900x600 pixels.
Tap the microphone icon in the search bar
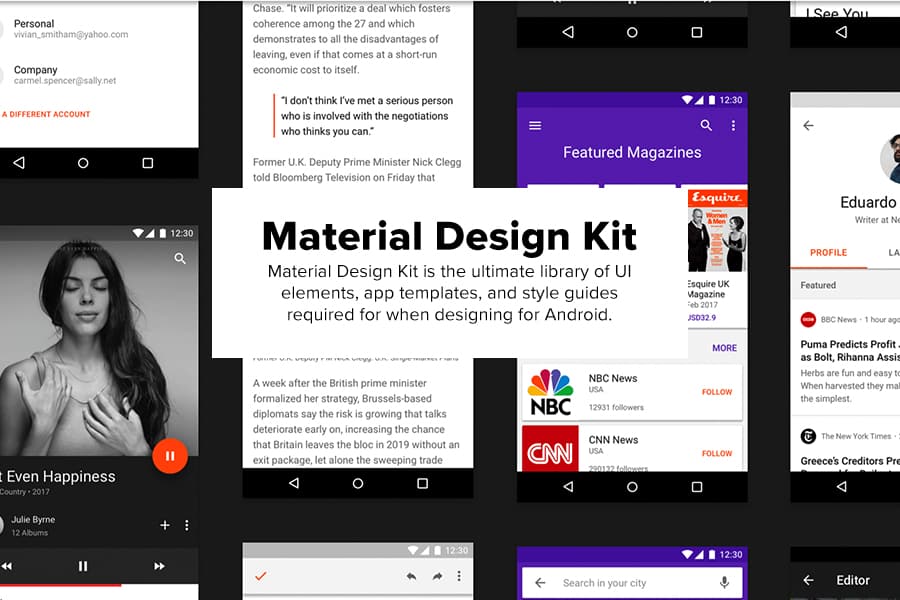tap(724, 583)
